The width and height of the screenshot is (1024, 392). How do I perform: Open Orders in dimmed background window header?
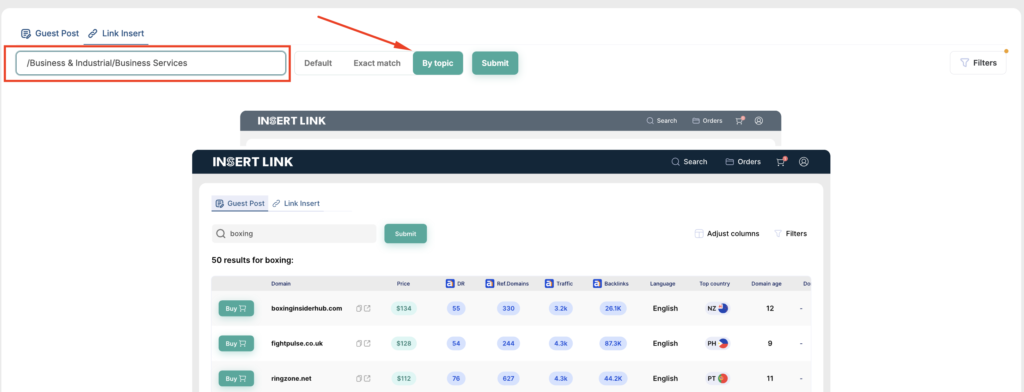pos(707,121)
